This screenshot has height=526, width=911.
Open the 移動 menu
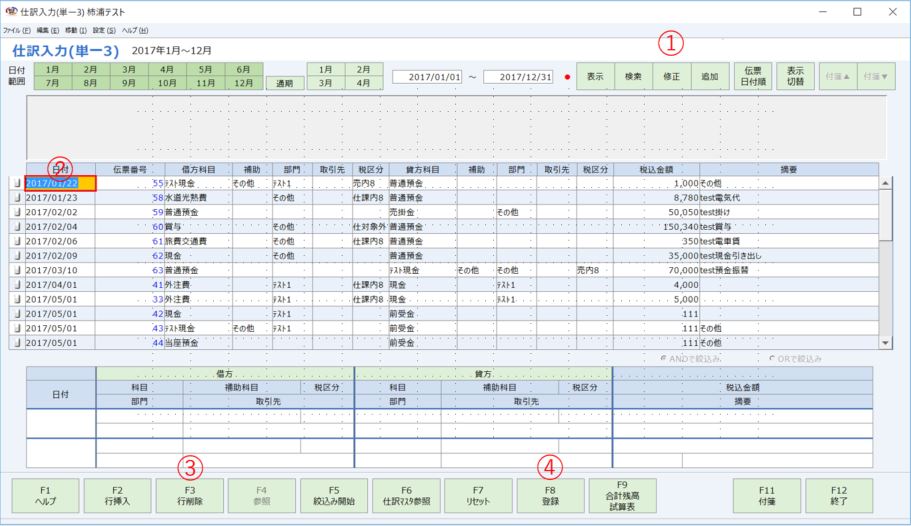(x=76, y=30)
